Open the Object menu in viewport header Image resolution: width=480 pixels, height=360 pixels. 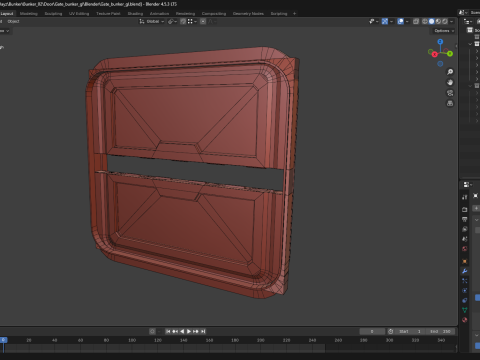[13, 21]
